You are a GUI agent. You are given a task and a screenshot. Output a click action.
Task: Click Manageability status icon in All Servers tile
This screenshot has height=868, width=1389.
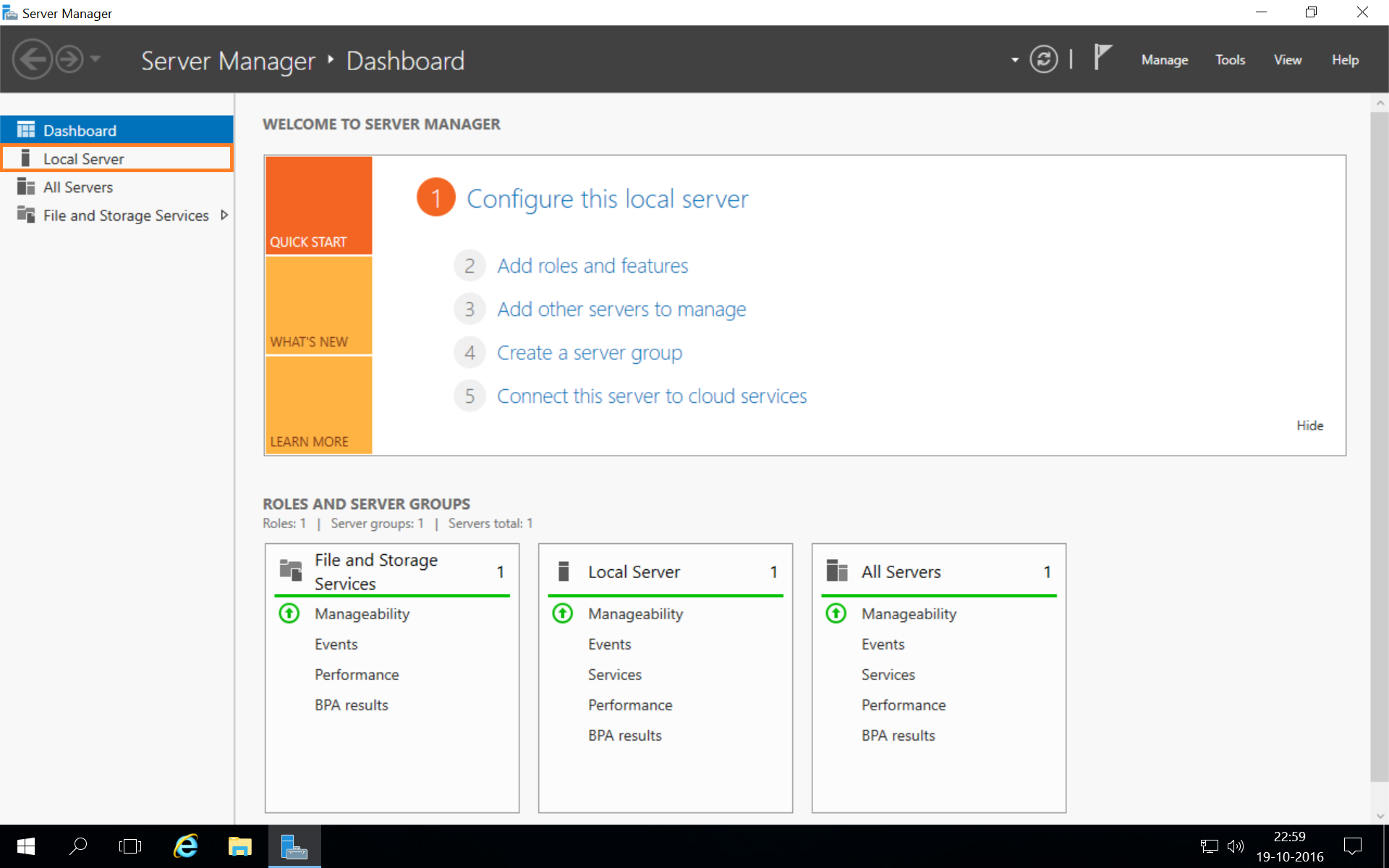(x=836, y=613)
